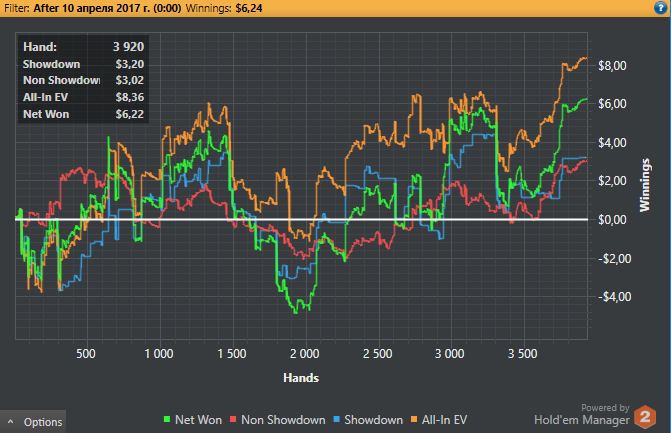The image size is (671, 433).
Task: Click the -$4,00 y-axis label
Action: tap(615, 297)
